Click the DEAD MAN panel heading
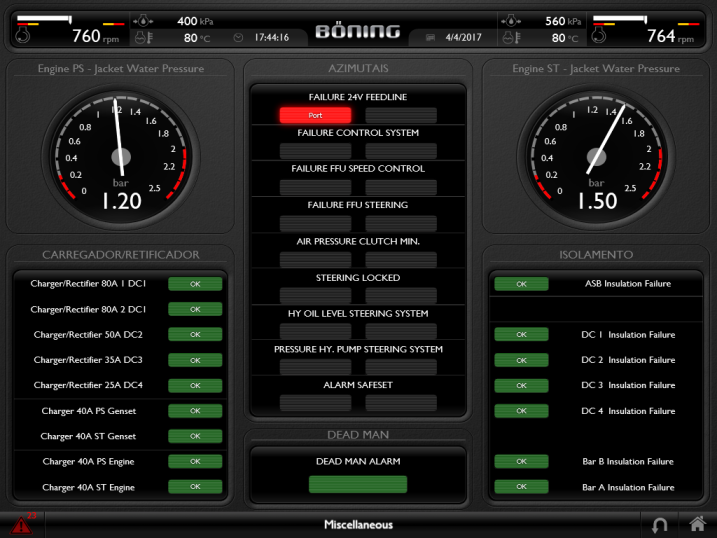Screen dimensions: 717x538 (358, 435)
